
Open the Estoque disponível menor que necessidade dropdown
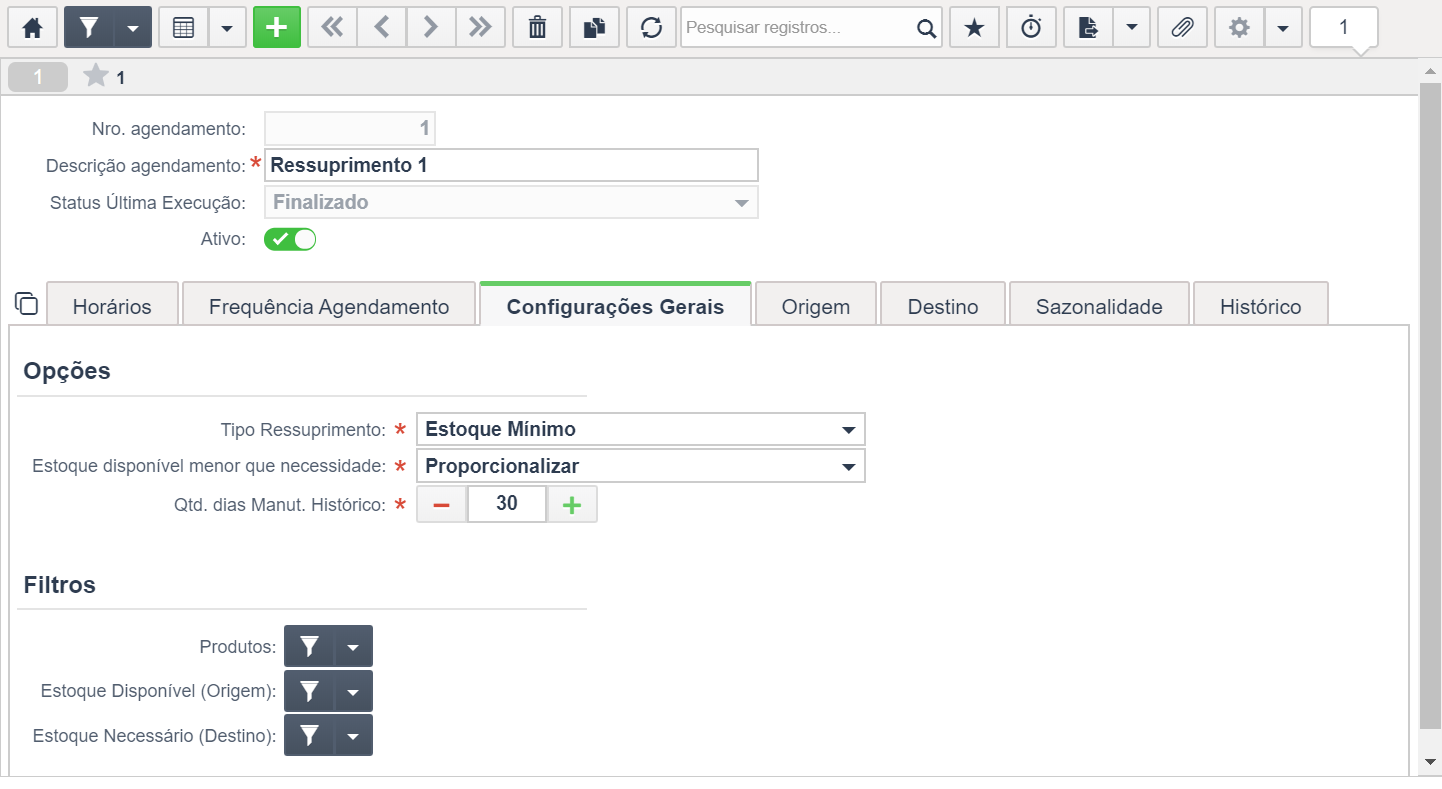coord(640,466)
